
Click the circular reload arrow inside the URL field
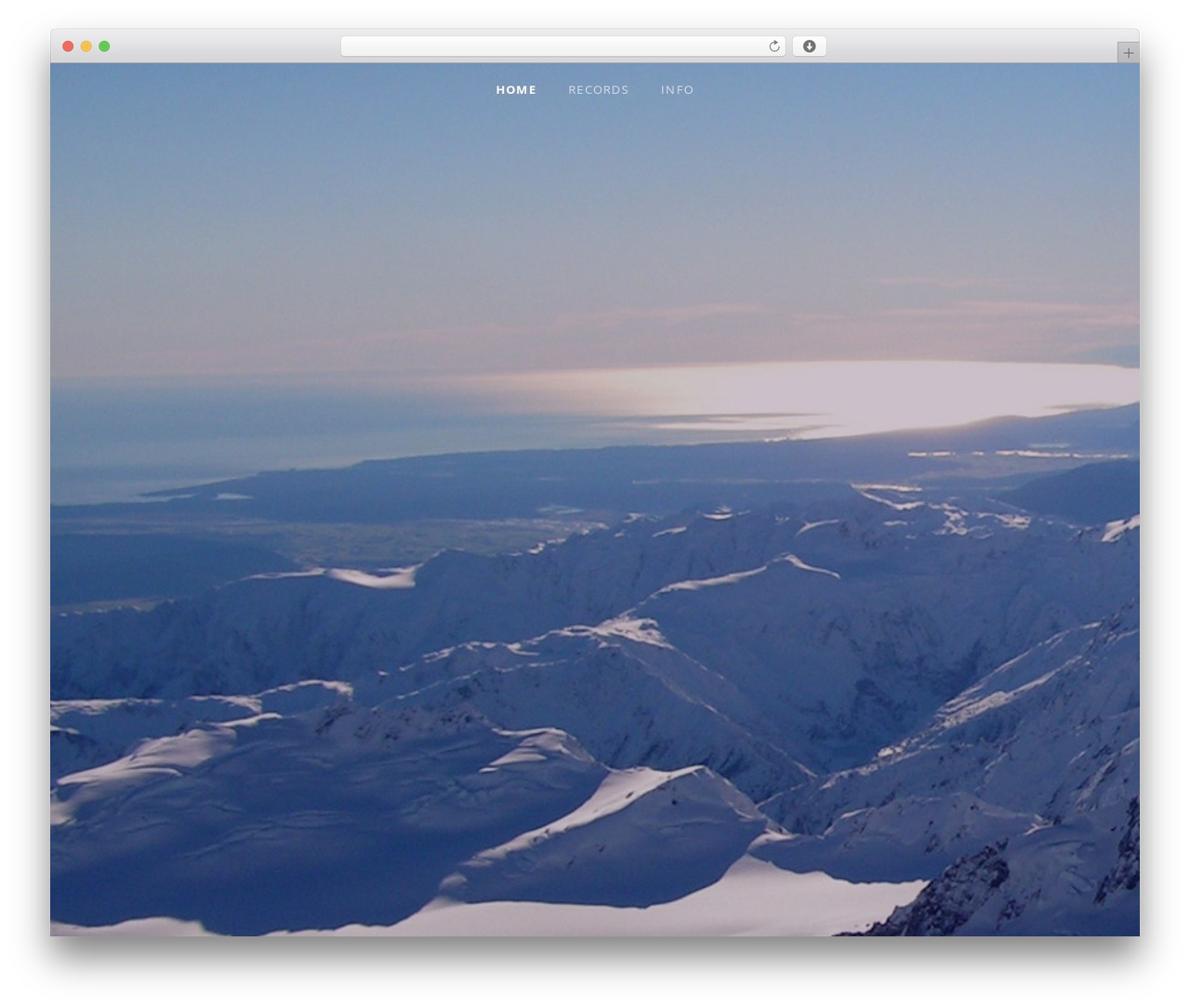tap(773, 46)
